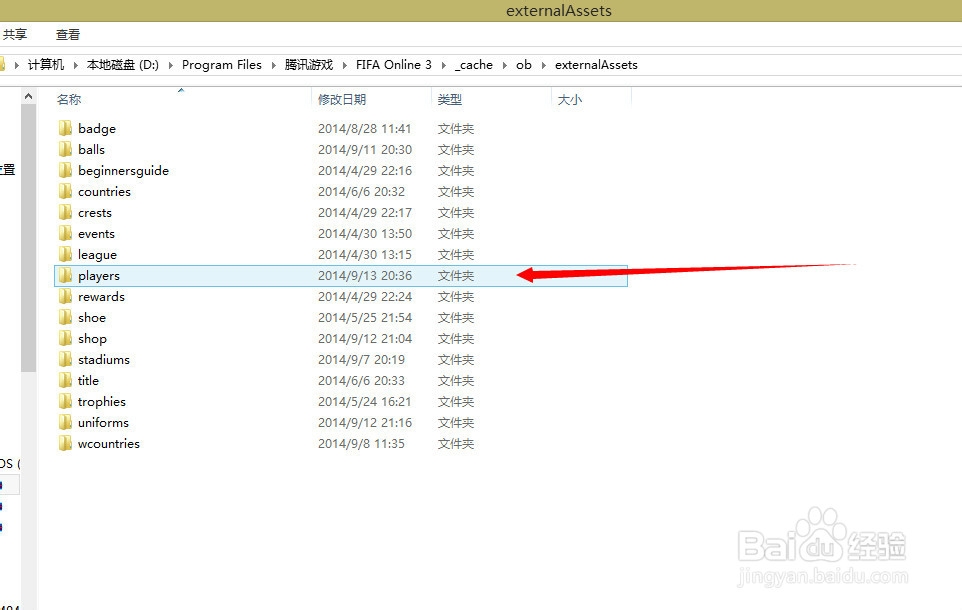Viewport: 962px width, 610px height.
Task: Select the beginnersguide folder name
Action: [123, 171]
